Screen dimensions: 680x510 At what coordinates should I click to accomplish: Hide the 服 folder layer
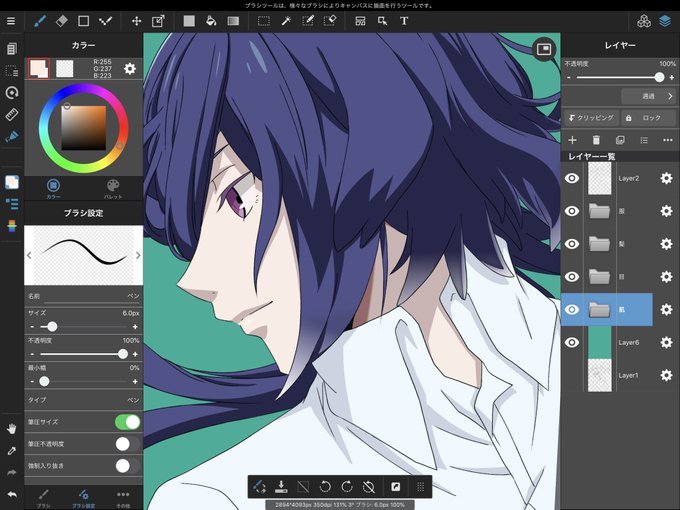coord(572,211)
